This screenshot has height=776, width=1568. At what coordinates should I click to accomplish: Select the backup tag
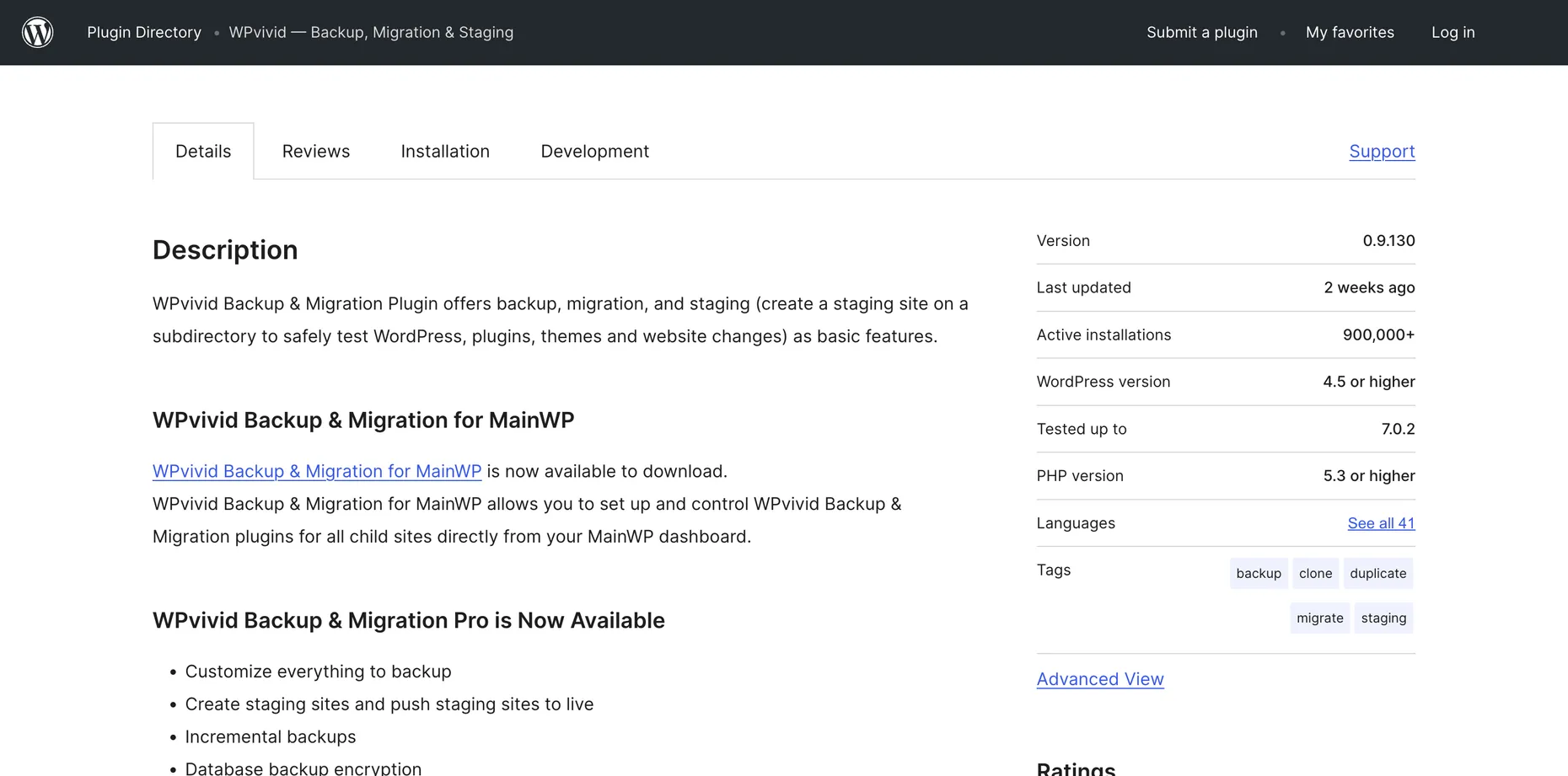(x=1259, y=573)
